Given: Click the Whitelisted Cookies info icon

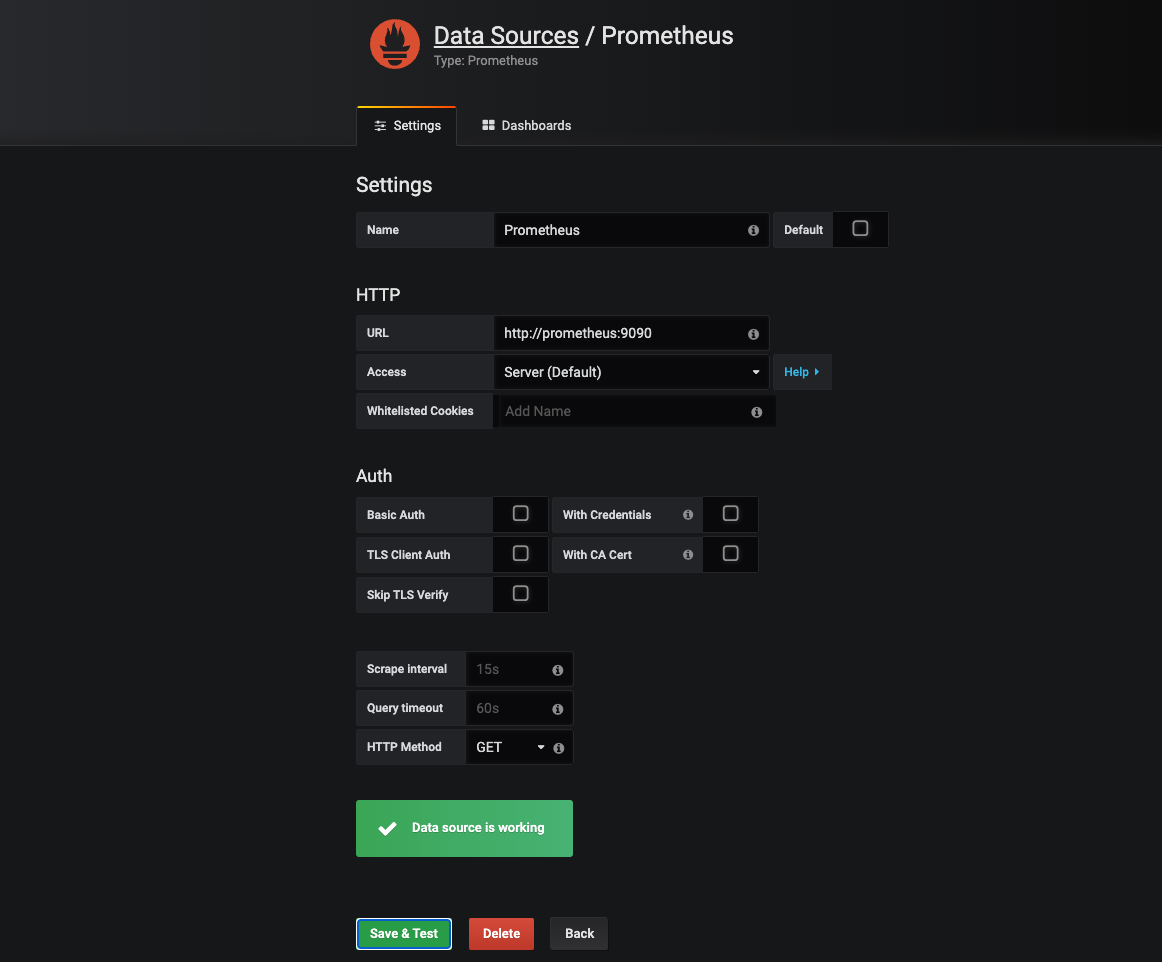Looking at the screenshot, I should click(757, 411).
